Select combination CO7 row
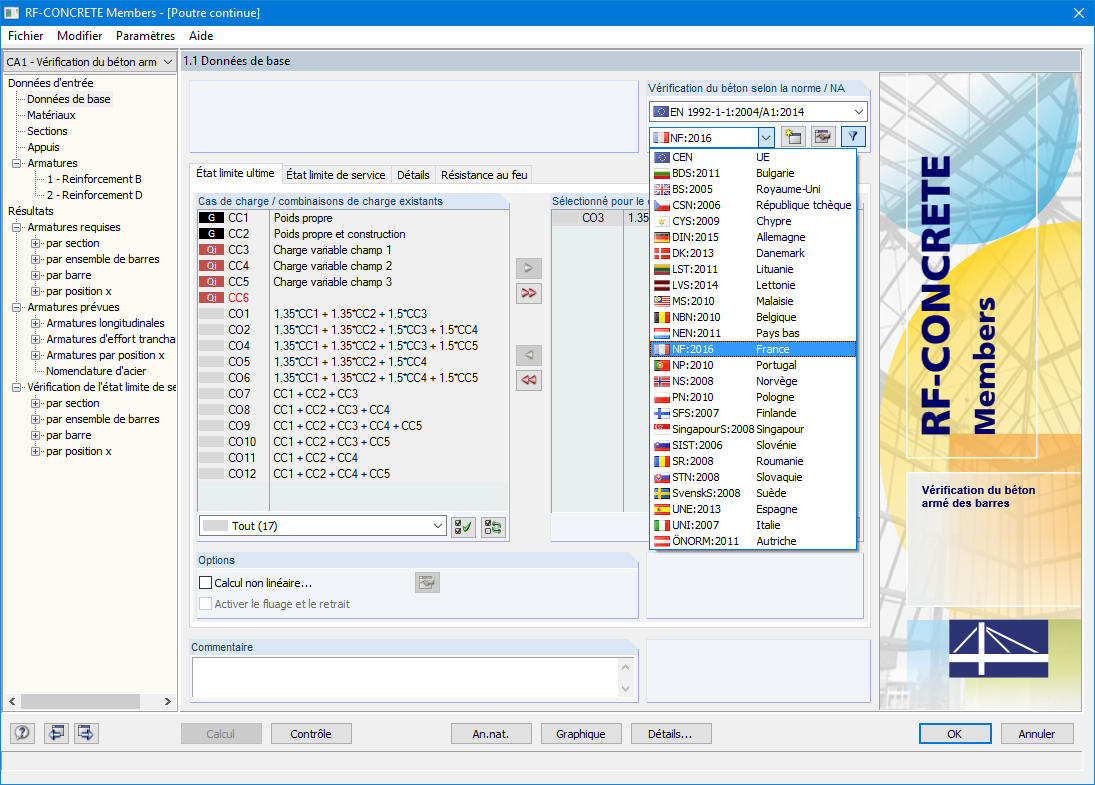Screen dimensions: 1095x785 pos(353,394)
